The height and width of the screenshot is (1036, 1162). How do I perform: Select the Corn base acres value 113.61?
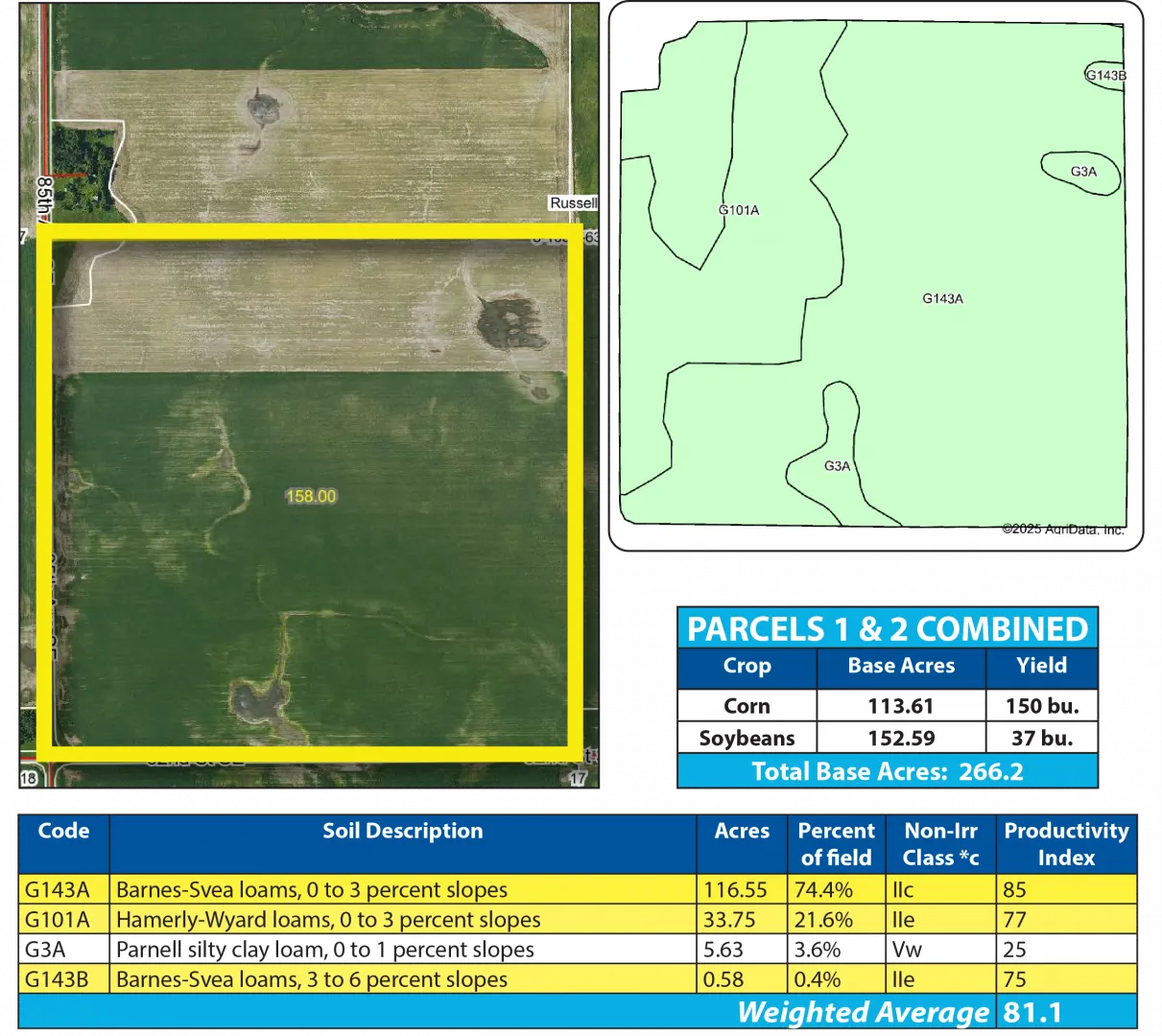click(x=900, y=706)
